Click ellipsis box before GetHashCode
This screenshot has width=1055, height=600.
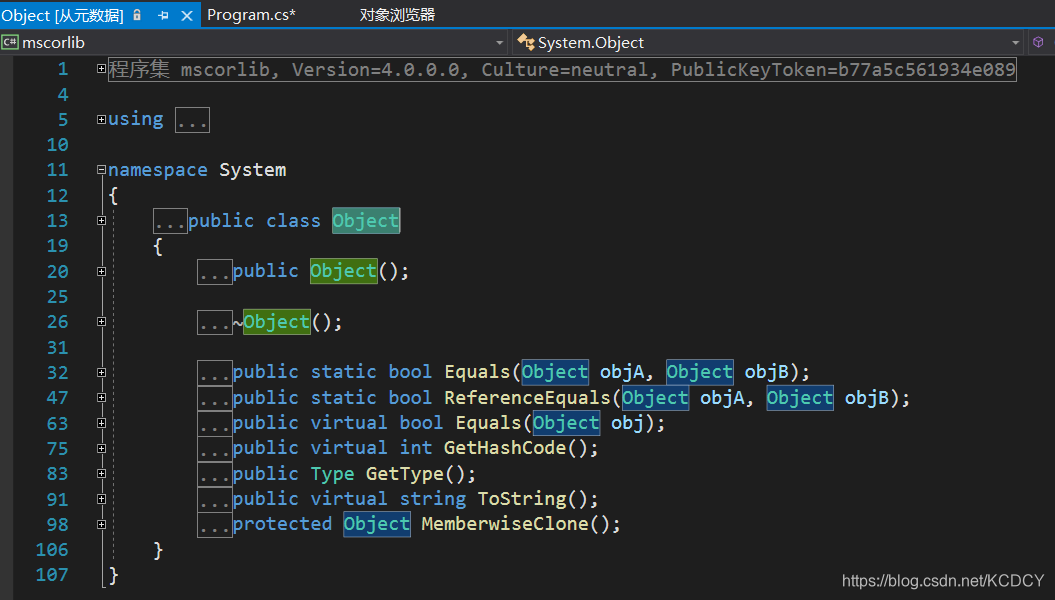[x=215, y=449]
